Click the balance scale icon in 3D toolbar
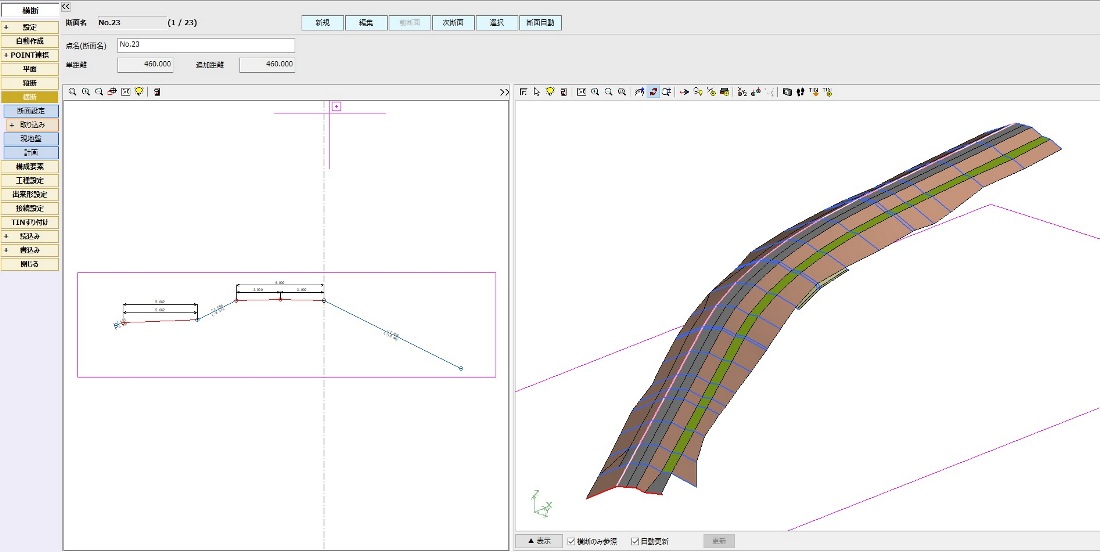The height and width of the screenshot is (552, 1100). point(755,92)
